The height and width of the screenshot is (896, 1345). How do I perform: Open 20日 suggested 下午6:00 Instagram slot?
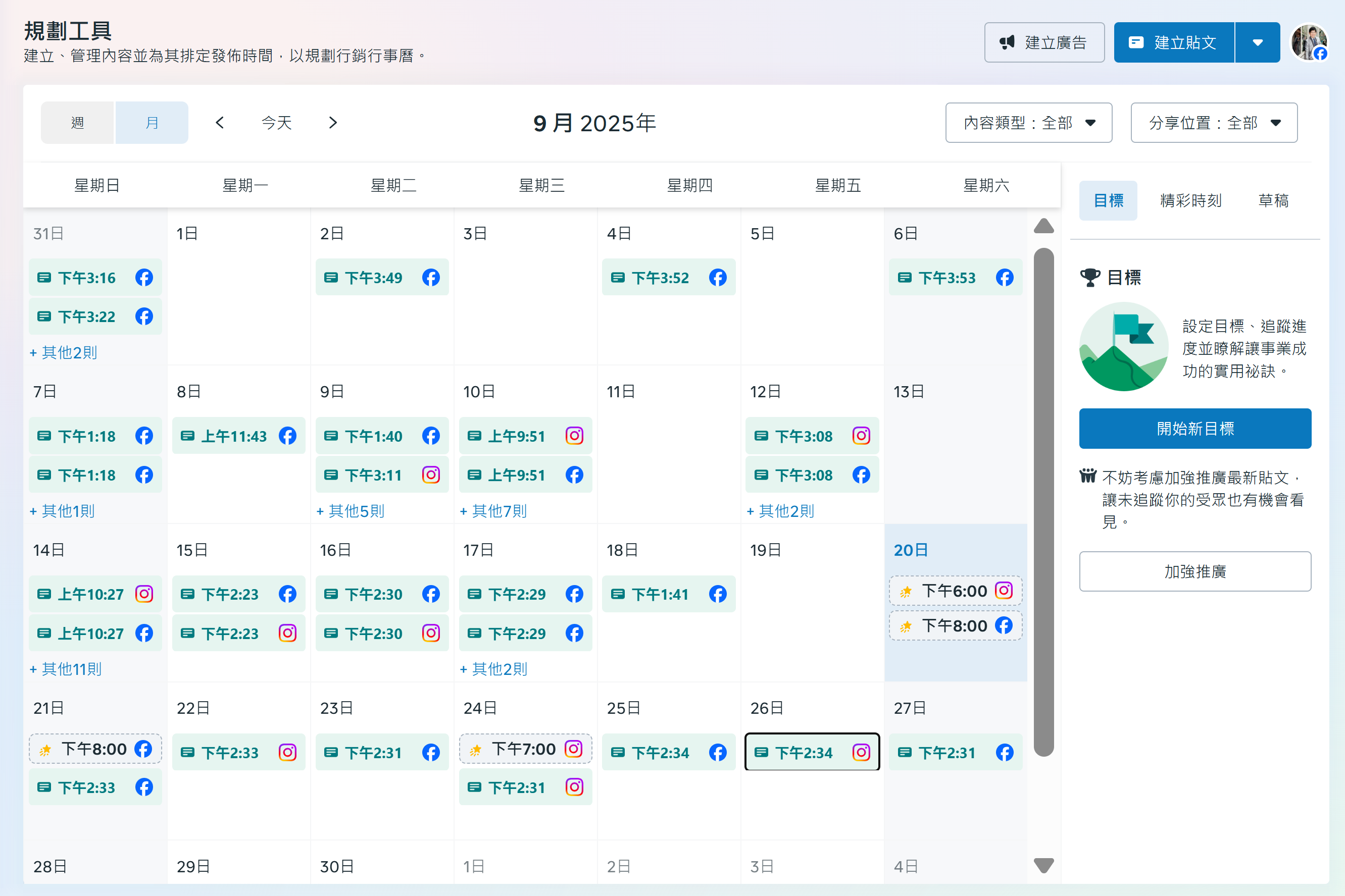point(955,590)
